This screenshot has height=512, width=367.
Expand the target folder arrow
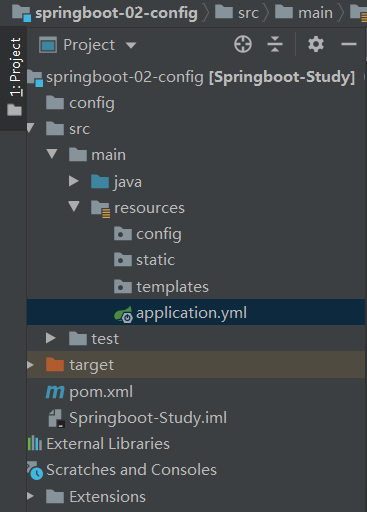click(x=30, y=365)
